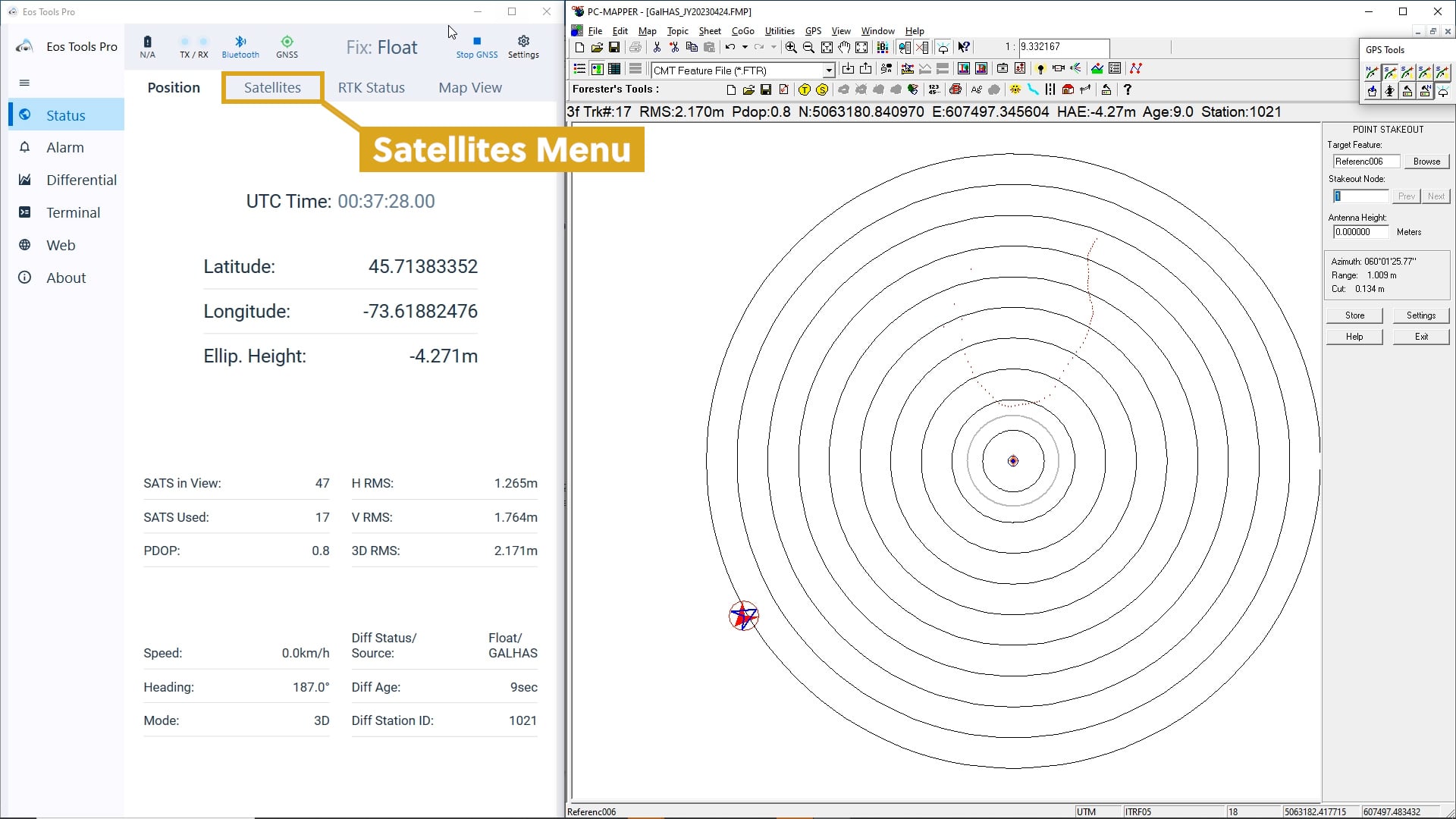This screenshot has height=819, width=1456.
Task: Click the Zoom In magnifier
Action: pos(791,47)
